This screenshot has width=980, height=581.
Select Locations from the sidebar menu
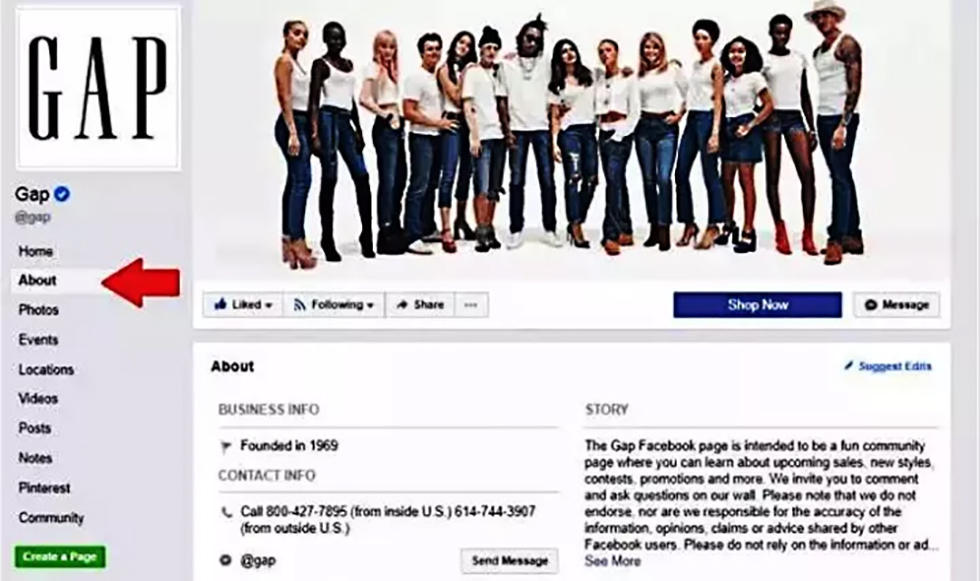(46, 369)
